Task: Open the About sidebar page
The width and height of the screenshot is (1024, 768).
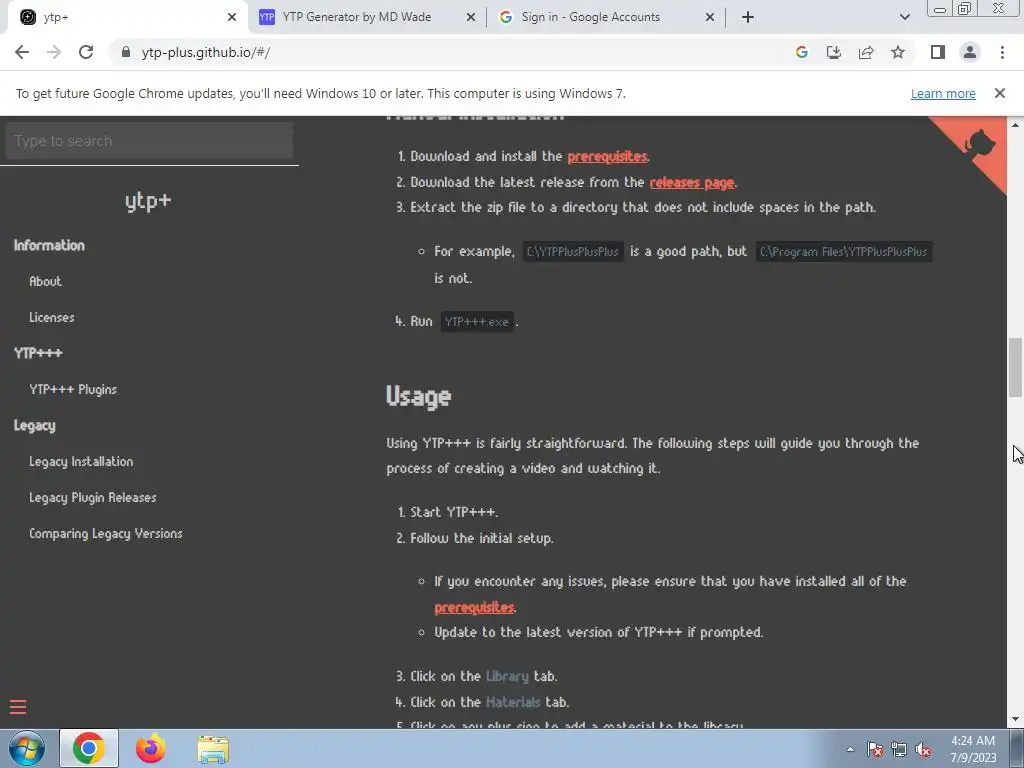Action: pyautogui.click(x=45, y=281)
